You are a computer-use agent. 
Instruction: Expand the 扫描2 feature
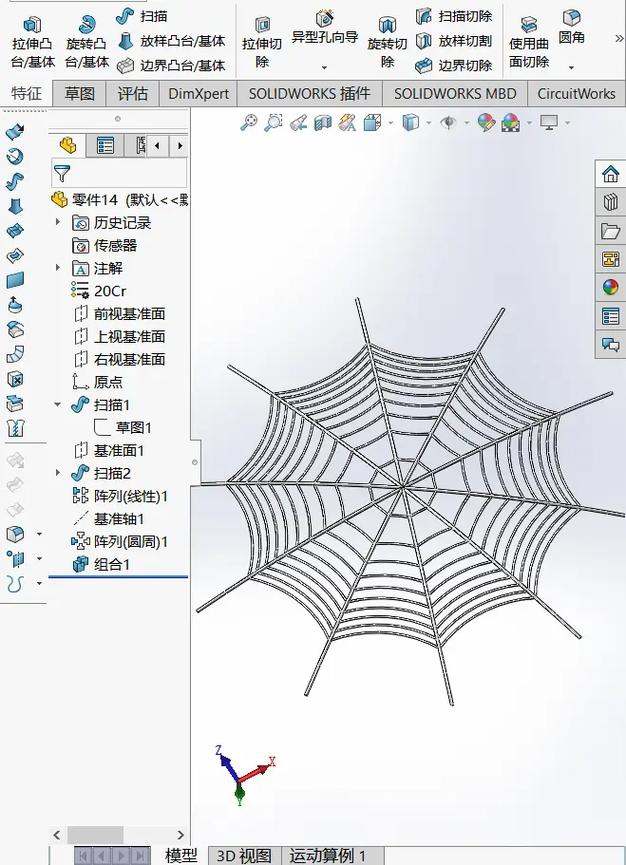tap(58, 473)
